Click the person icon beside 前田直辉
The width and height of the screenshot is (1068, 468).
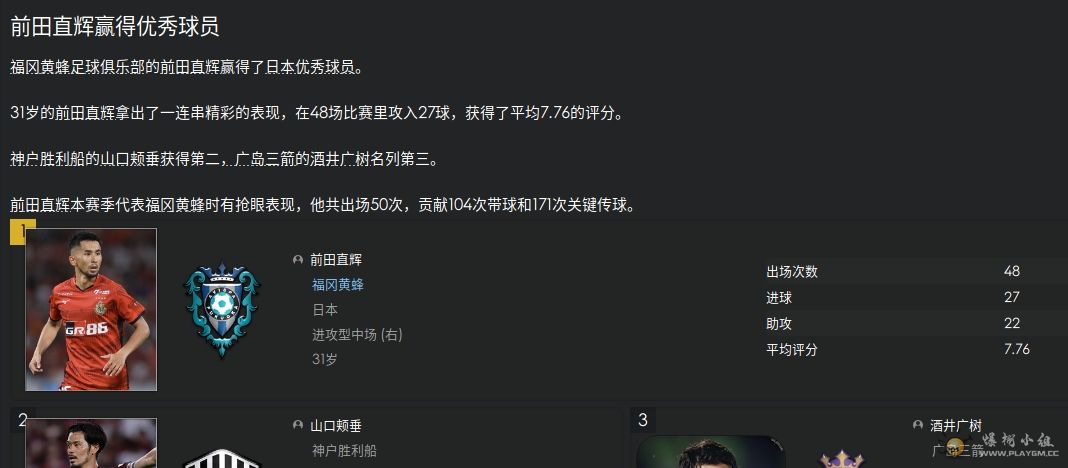298,260
